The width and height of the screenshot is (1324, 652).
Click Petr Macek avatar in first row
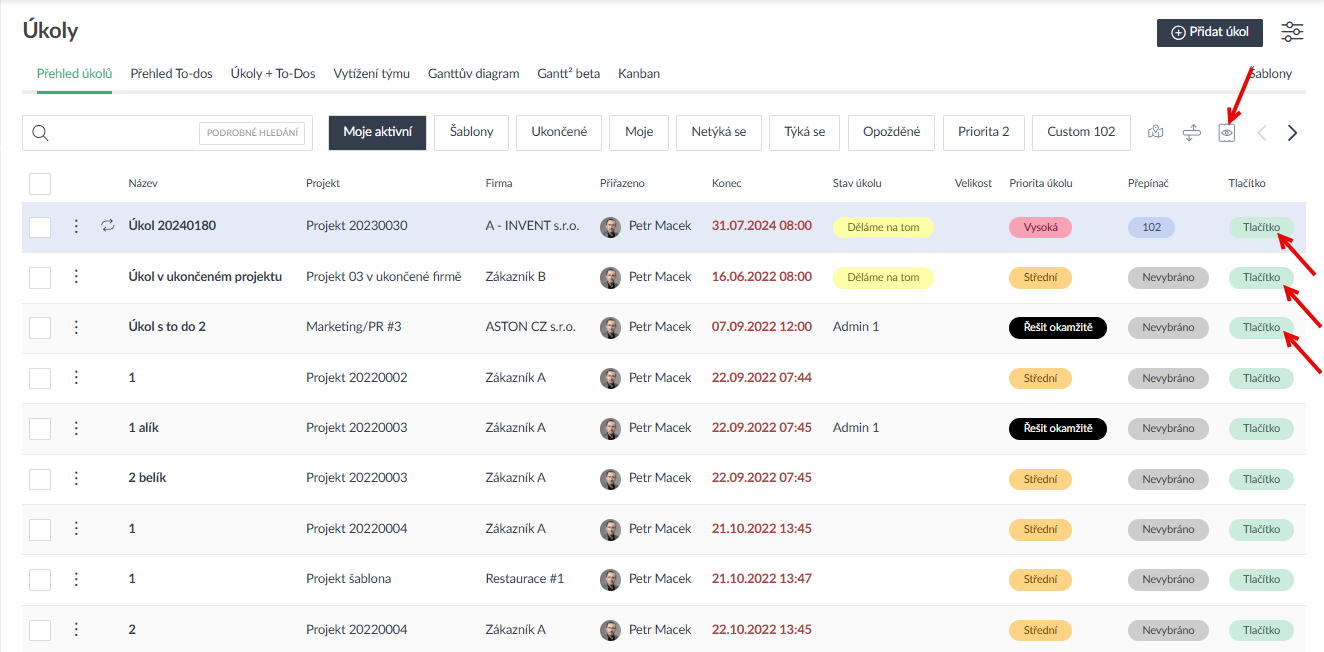(x=610, y=227)
